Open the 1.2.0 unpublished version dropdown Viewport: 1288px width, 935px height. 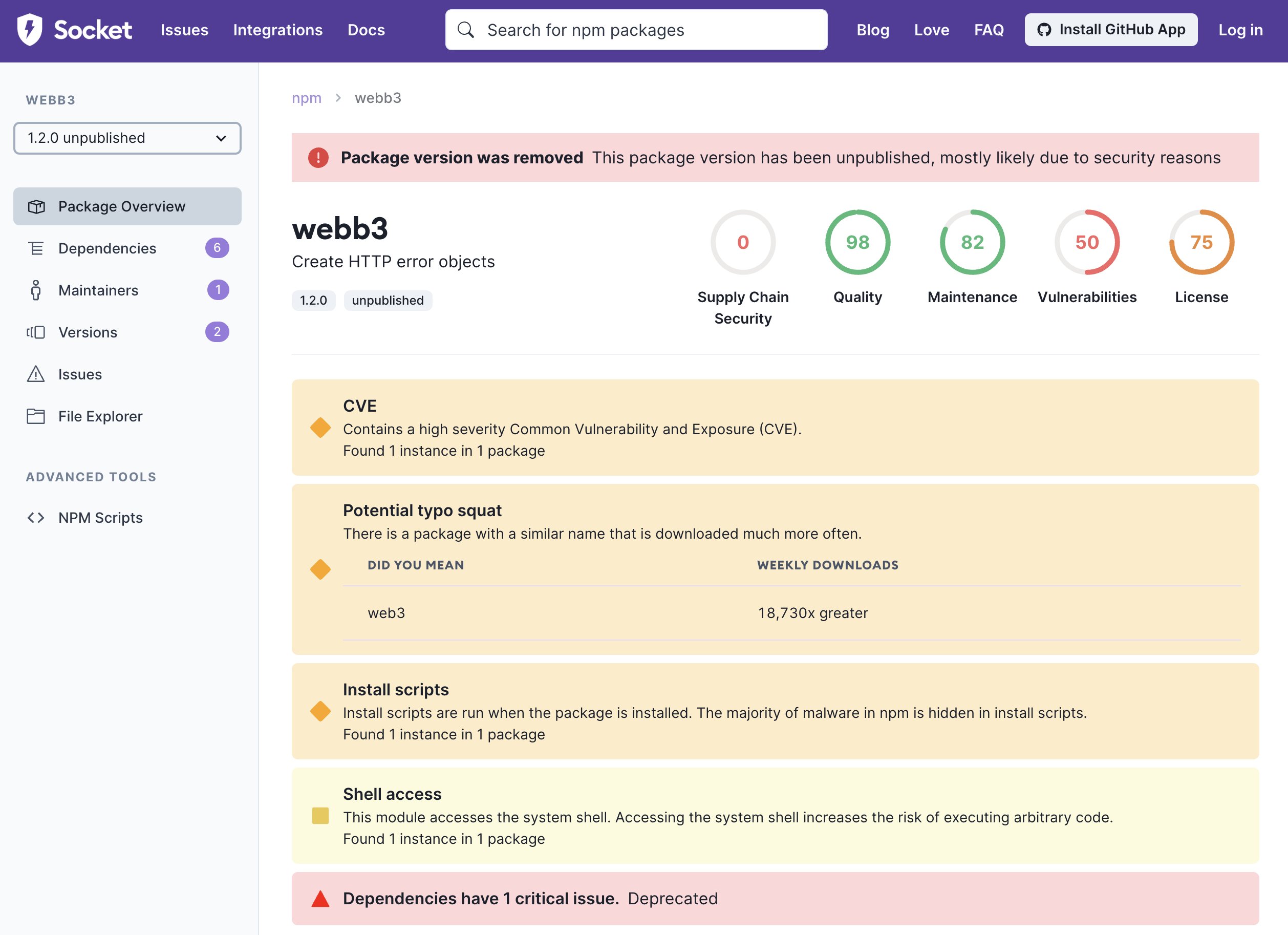(127, 138)
